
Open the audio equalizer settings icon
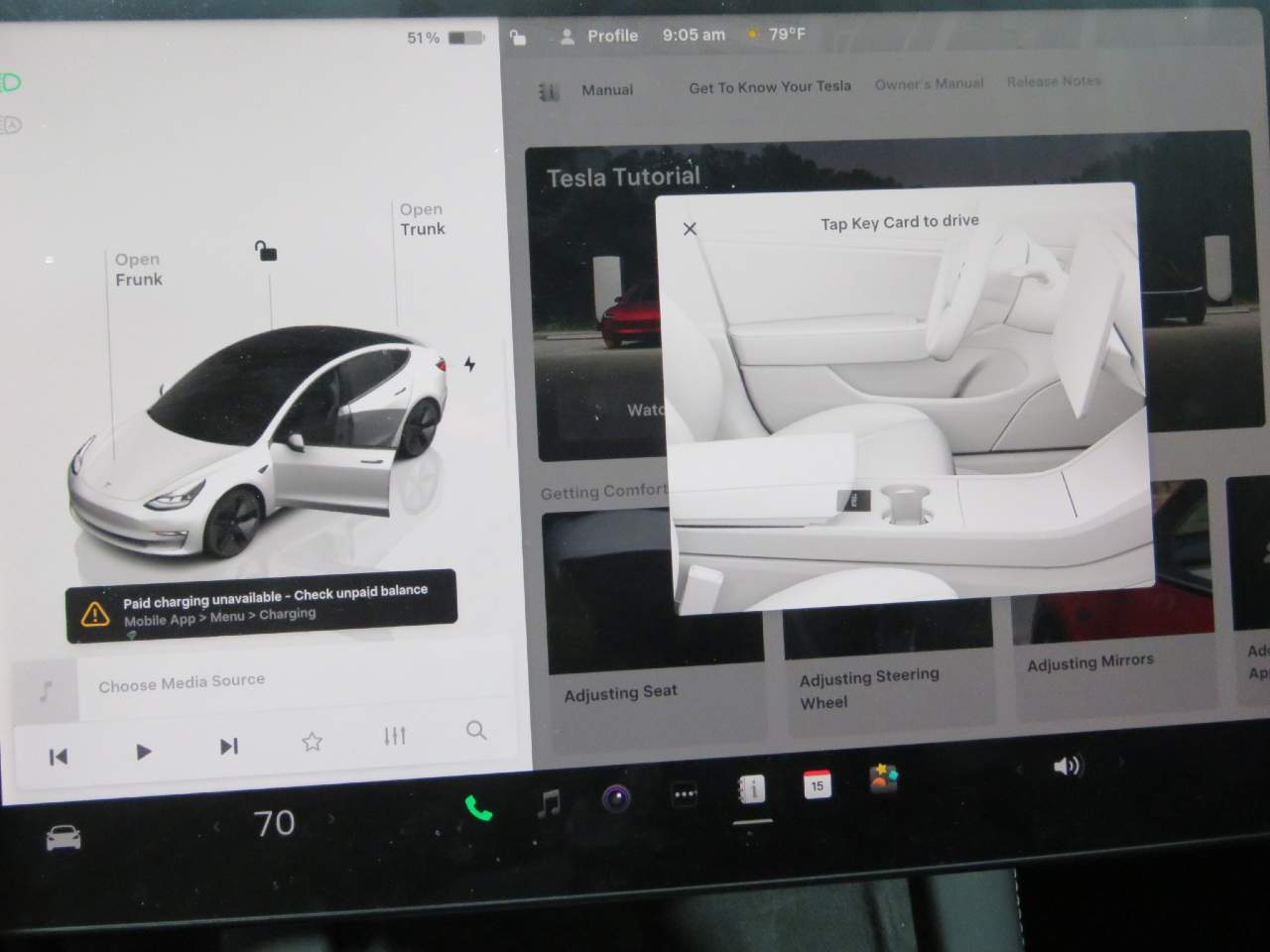coord(394,736)
